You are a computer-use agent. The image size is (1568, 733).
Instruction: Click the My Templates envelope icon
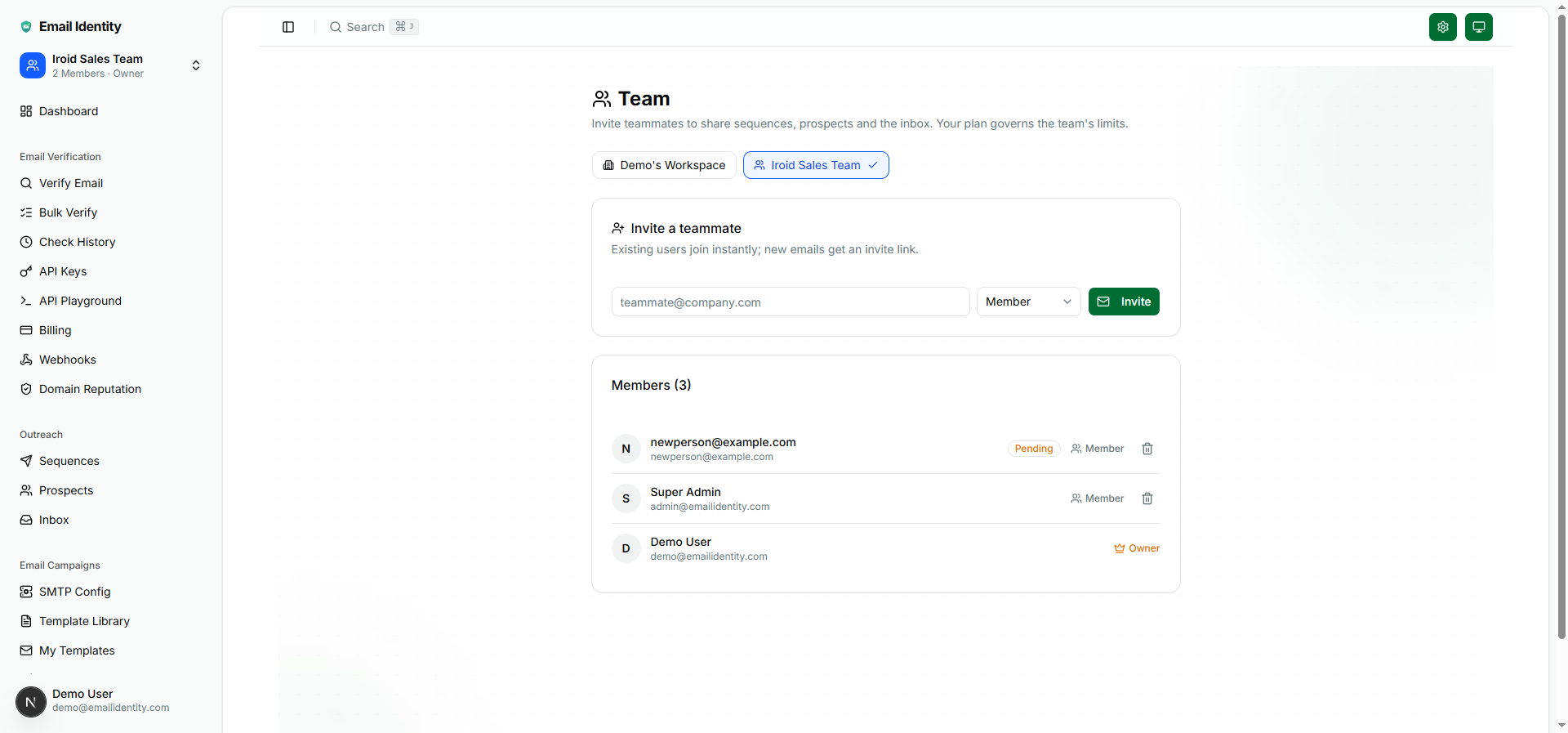(x=26, y=650)
